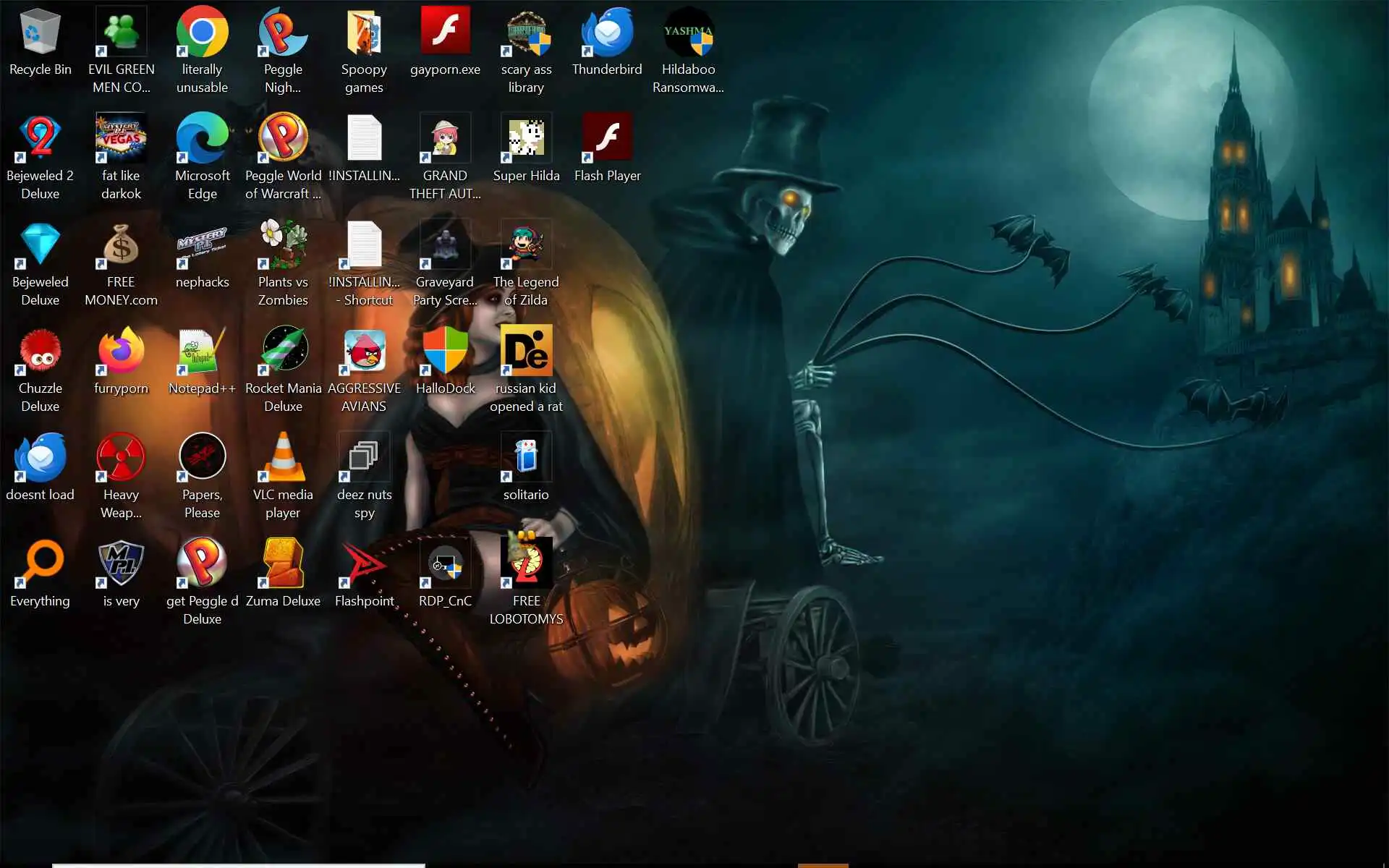Click the Rocket Mania Deluxe icon

tap(283, 352)
